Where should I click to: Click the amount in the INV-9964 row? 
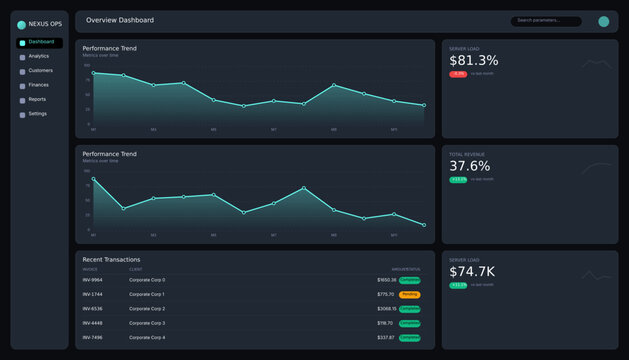coord(387,280)
